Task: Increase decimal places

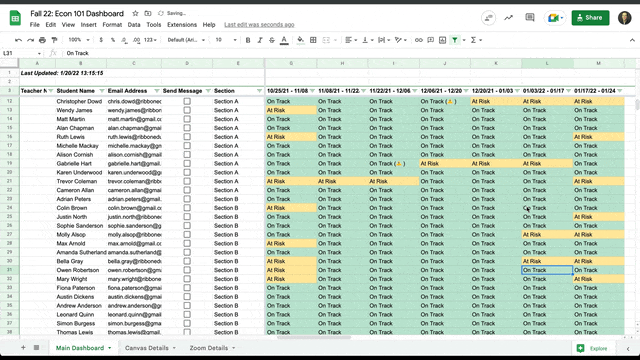Action: point(136,40)
